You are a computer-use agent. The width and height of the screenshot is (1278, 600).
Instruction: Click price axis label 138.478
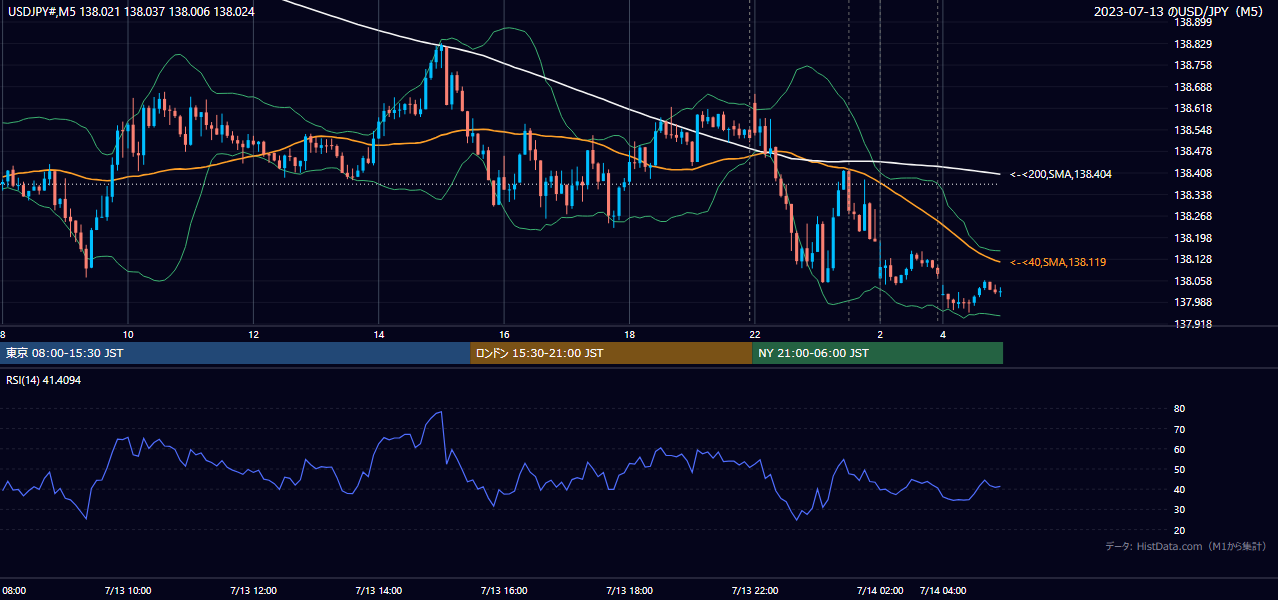[x=1193, y=151]
